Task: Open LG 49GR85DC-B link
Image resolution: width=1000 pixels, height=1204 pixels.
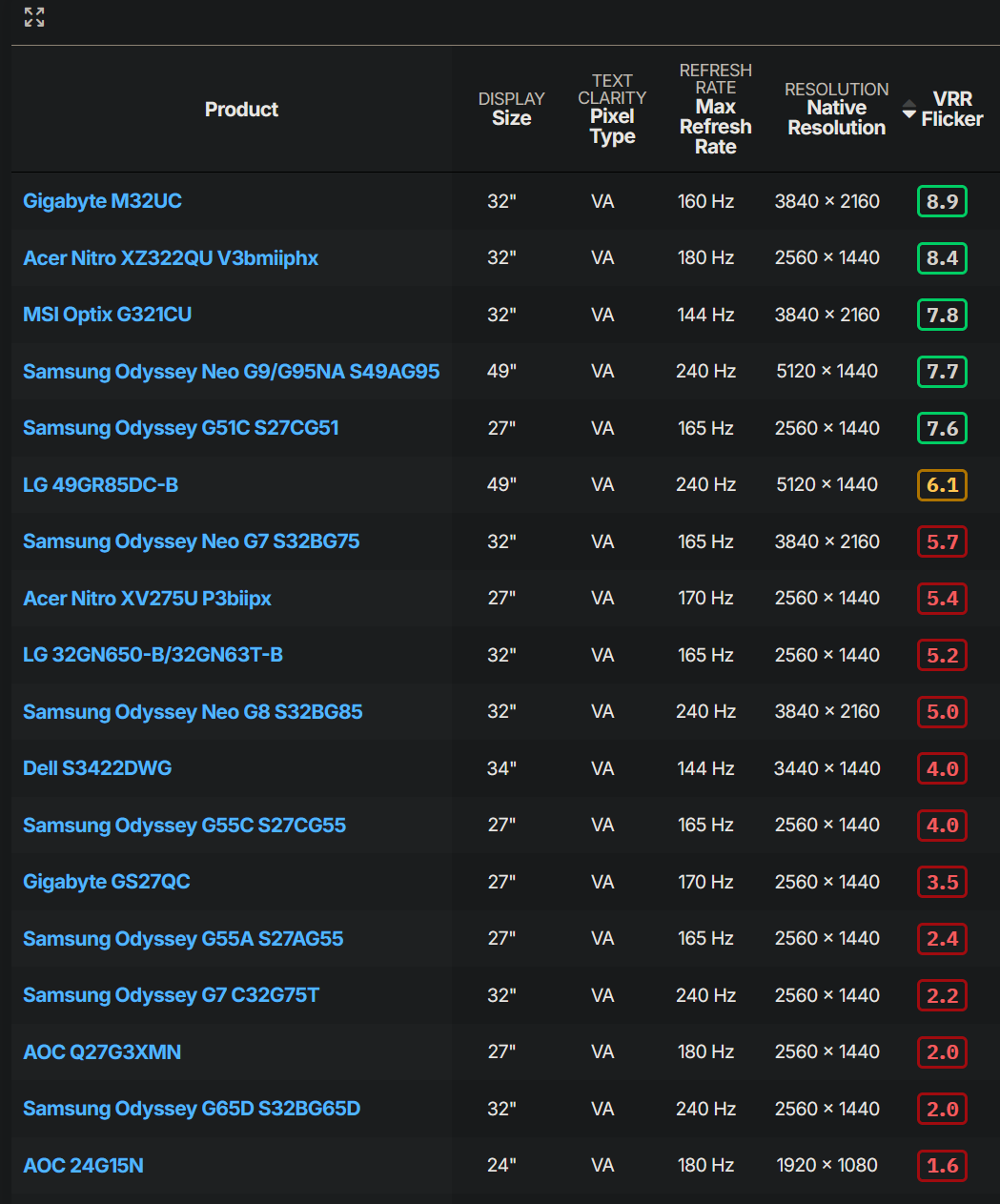Action: click(x=100, y=485)
